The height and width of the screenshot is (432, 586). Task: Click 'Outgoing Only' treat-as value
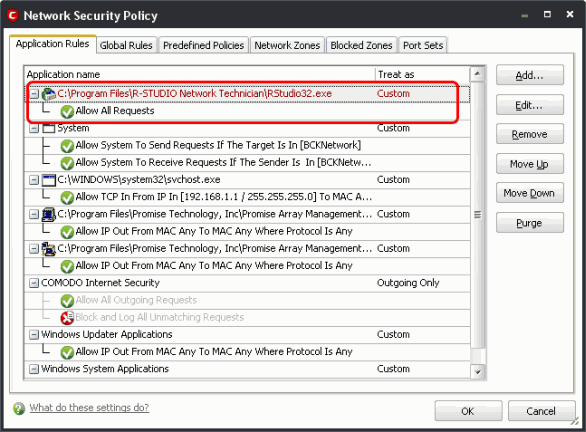click(x=408, y=283)
